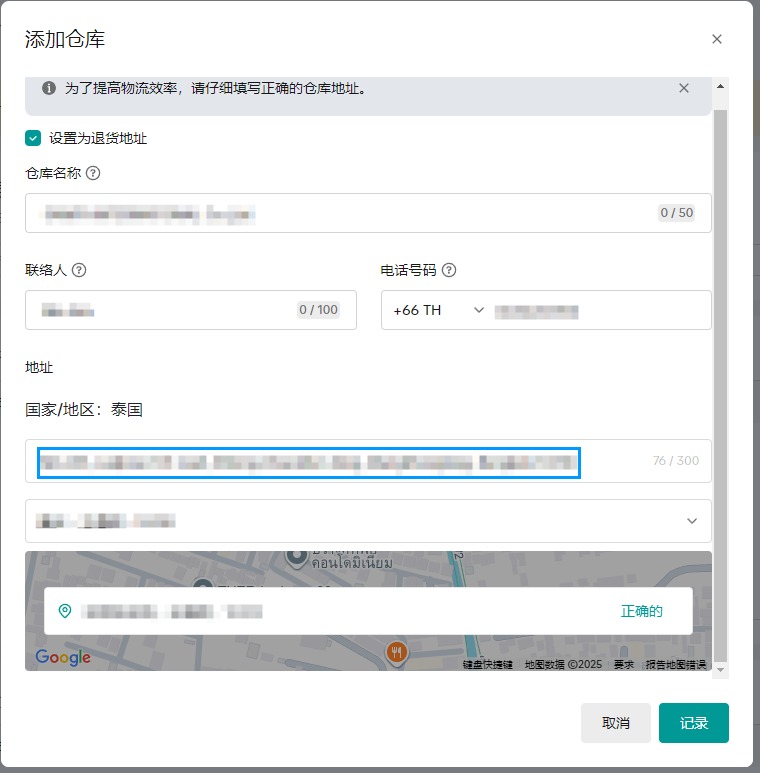Open the +66 TH country code dropdown
The image size is (760, 773).
(438, 310)
